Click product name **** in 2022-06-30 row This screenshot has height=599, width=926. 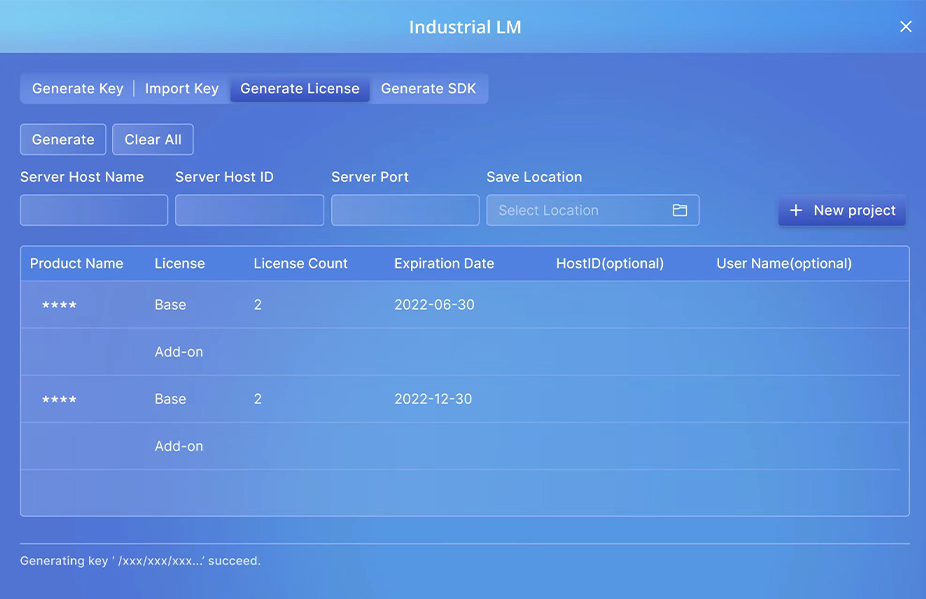point(59,305)
